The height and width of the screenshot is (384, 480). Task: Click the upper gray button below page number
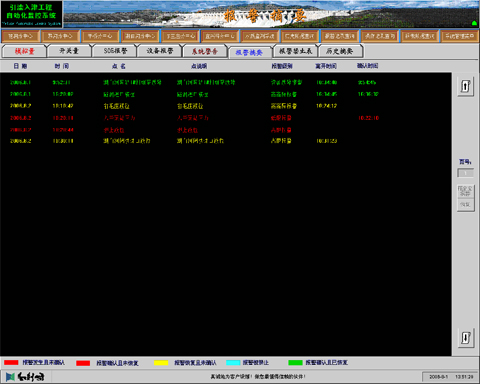coord(465,191)
